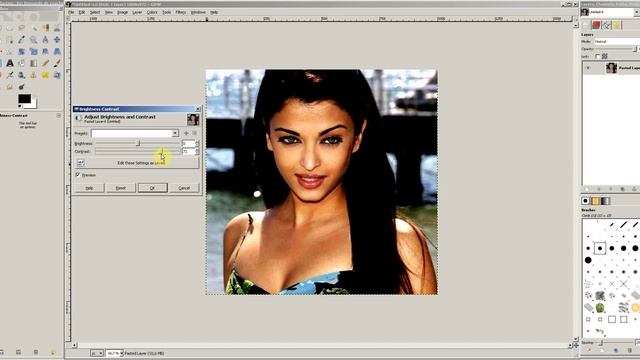Click the Brightness value stepper arrows
Viewport: 640px width, 360px height.
click(197, 143)
